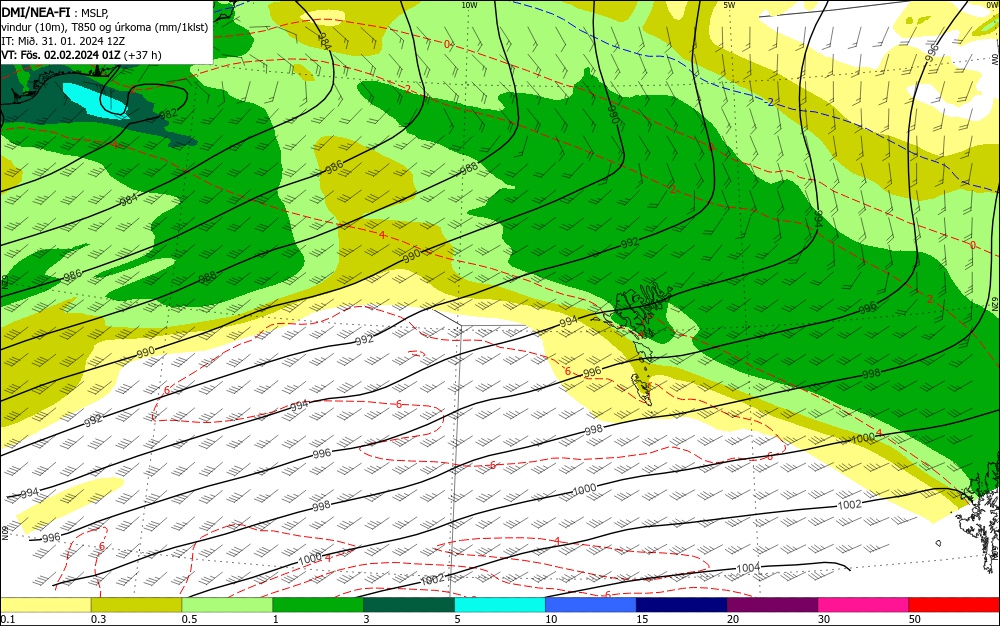This screenshot has height=626, width=1000.
Task: Click the "982" isobar label
Action: click(x=168, y=114)
